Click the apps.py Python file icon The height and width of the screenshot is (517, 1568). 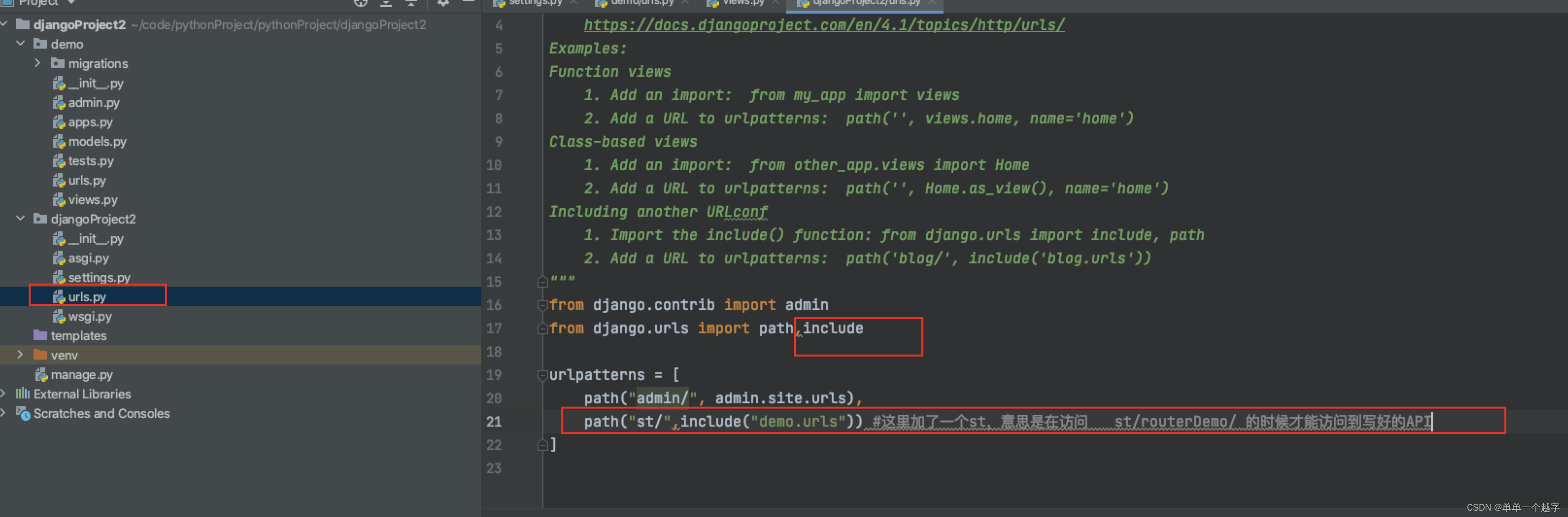click(59, 122)
